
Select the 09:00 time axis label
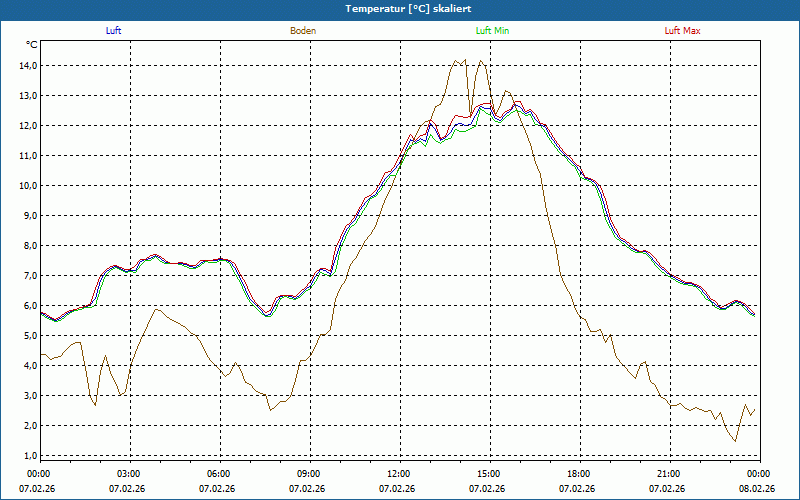[309, 474]
